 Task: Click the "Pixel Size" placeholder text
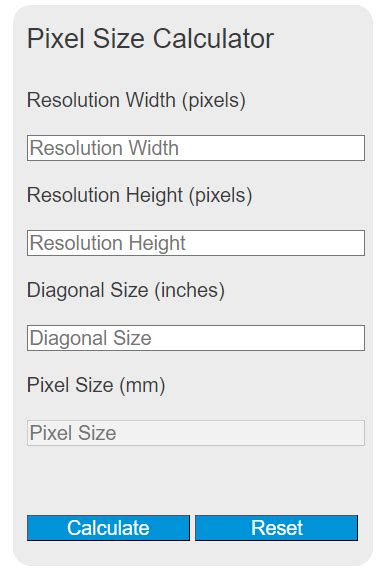pyautogui.click(x=73, y=433)
